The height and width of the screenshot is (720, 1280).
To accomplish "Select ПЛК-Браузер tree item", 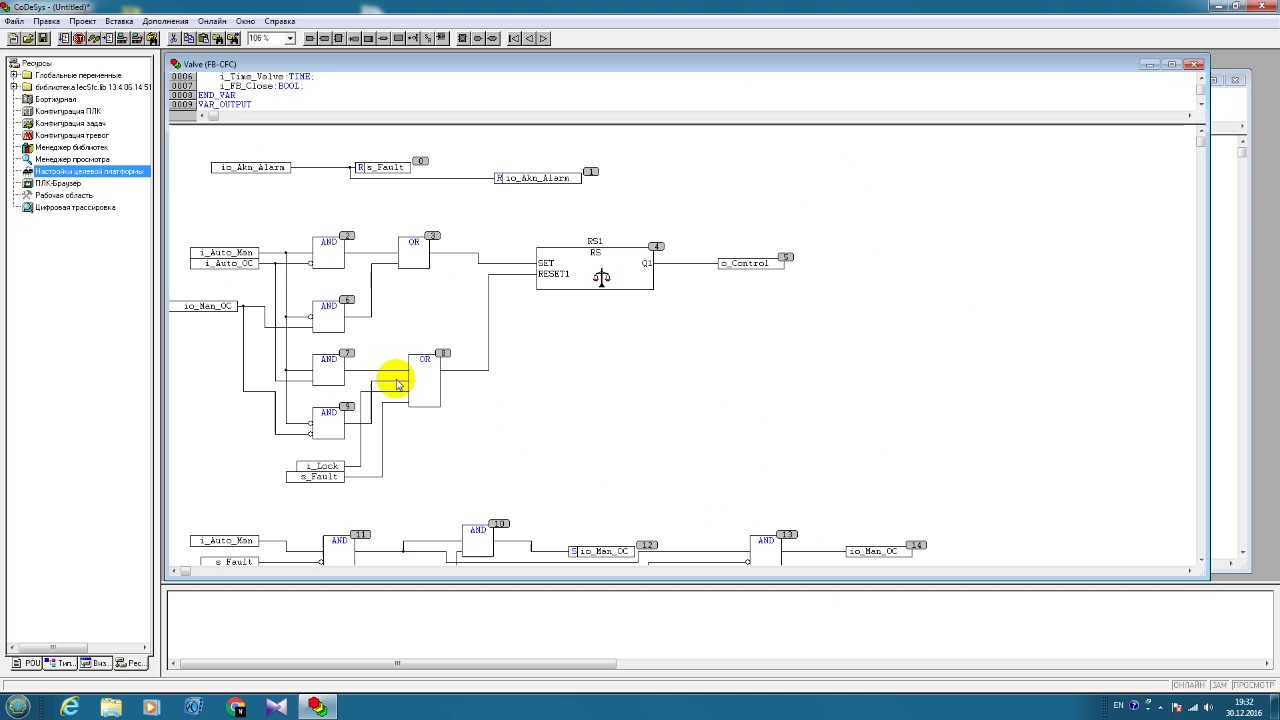I will click(58, 183).
